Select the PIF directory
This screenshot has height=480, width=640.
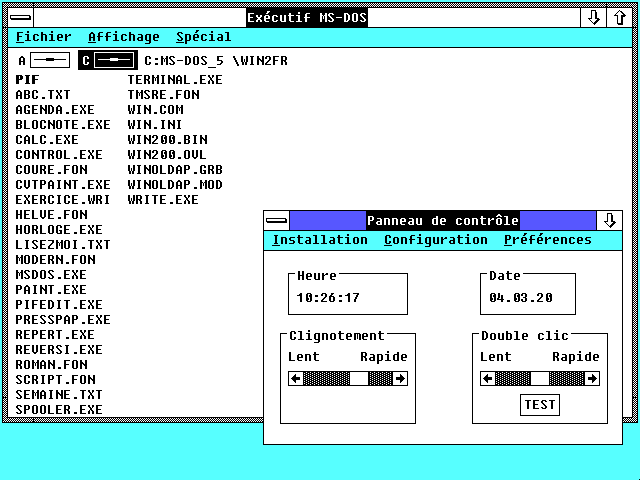tap(27, 80)
